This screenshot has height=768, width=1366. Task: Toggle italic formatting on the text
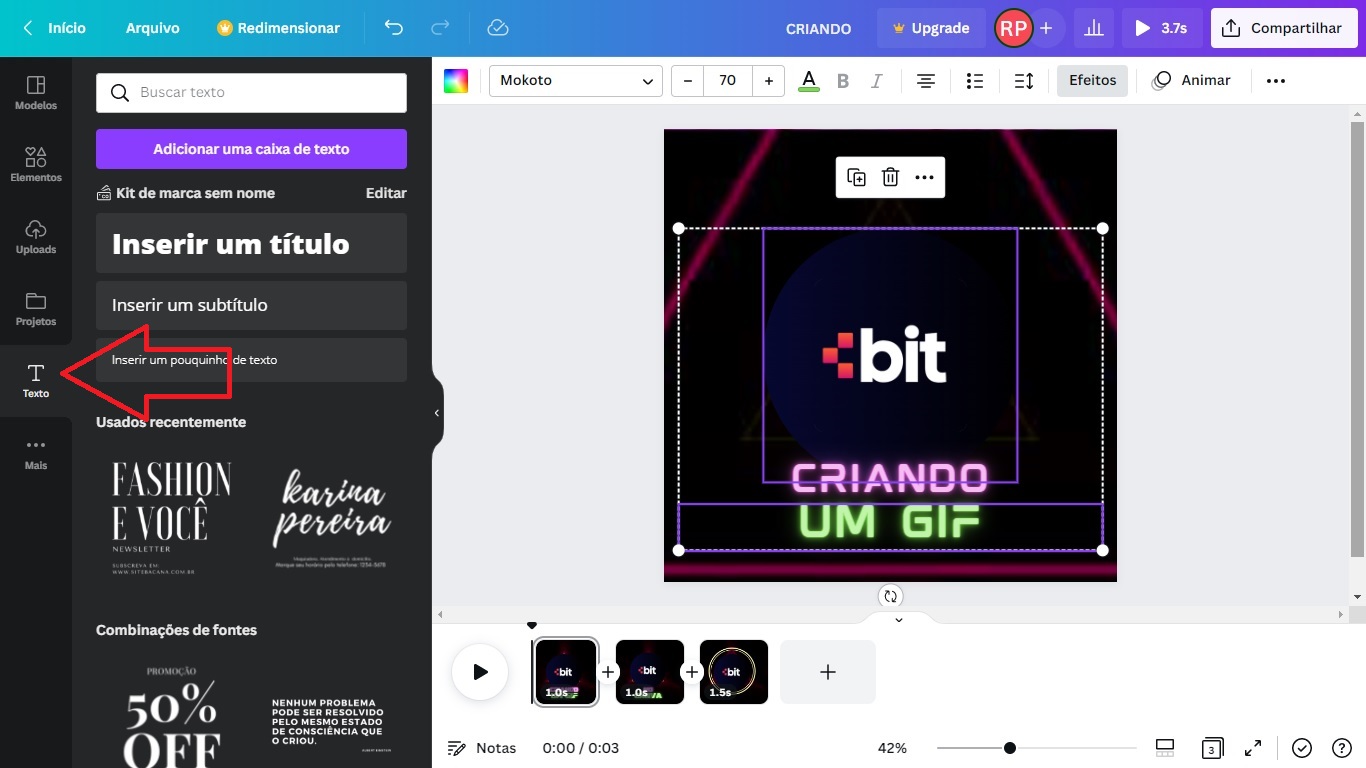[x=877, y=80]
